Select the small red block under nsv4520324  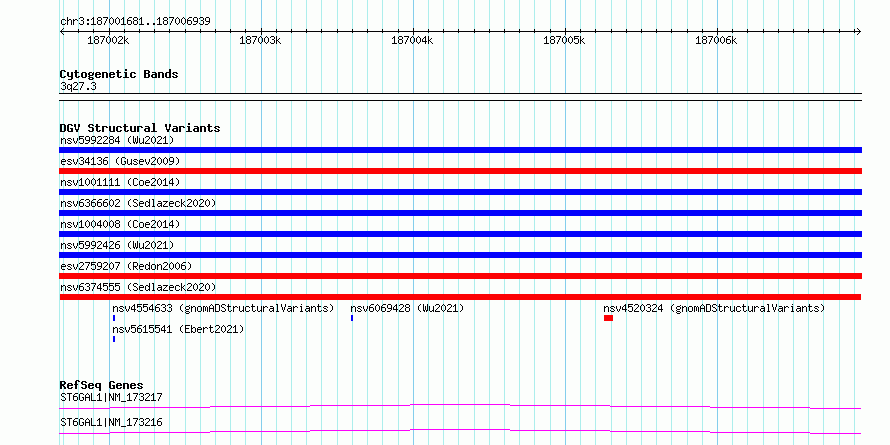coord(608,318)
